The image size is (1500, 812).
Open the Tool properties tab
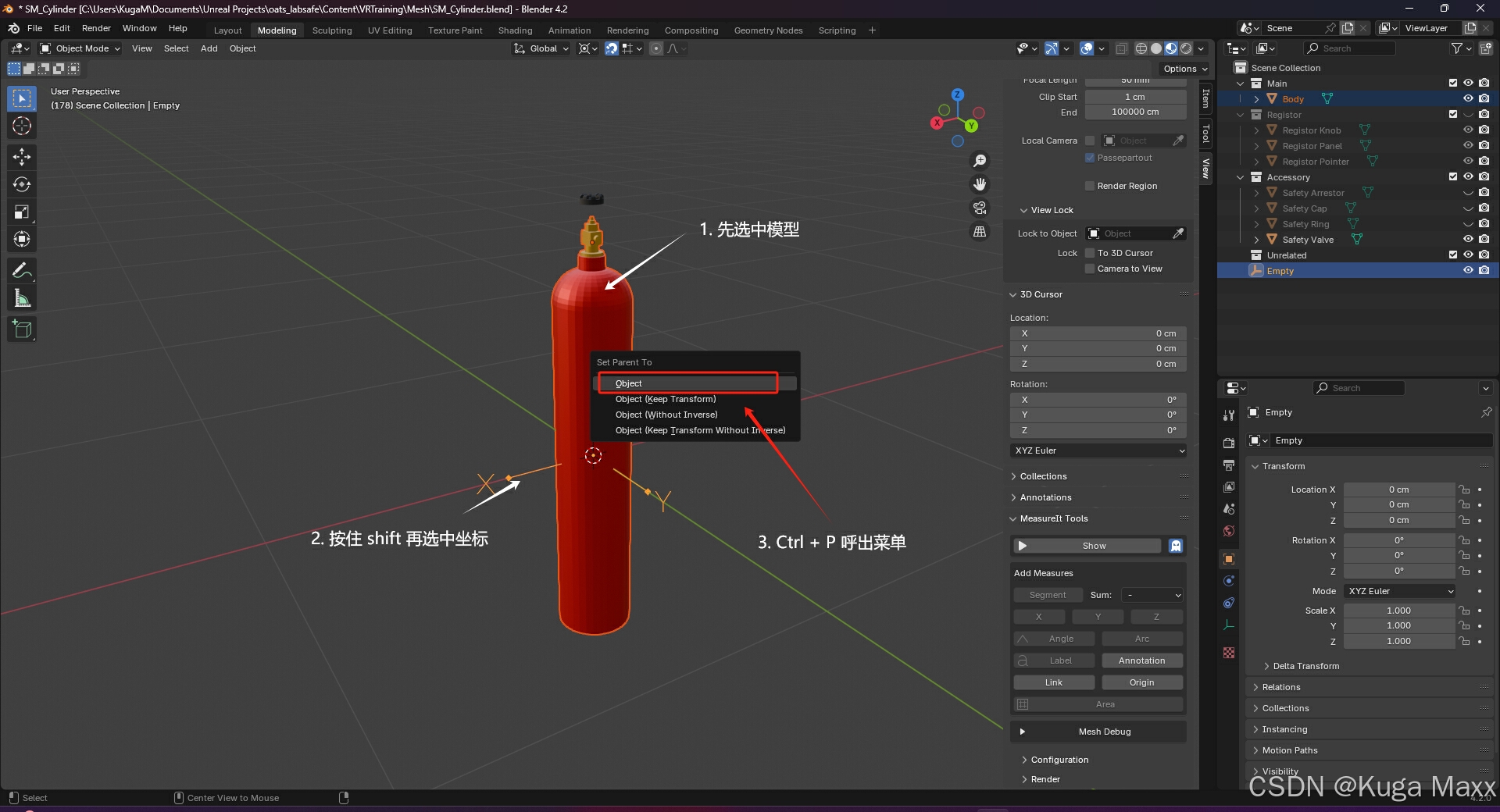coord(1229,415)
